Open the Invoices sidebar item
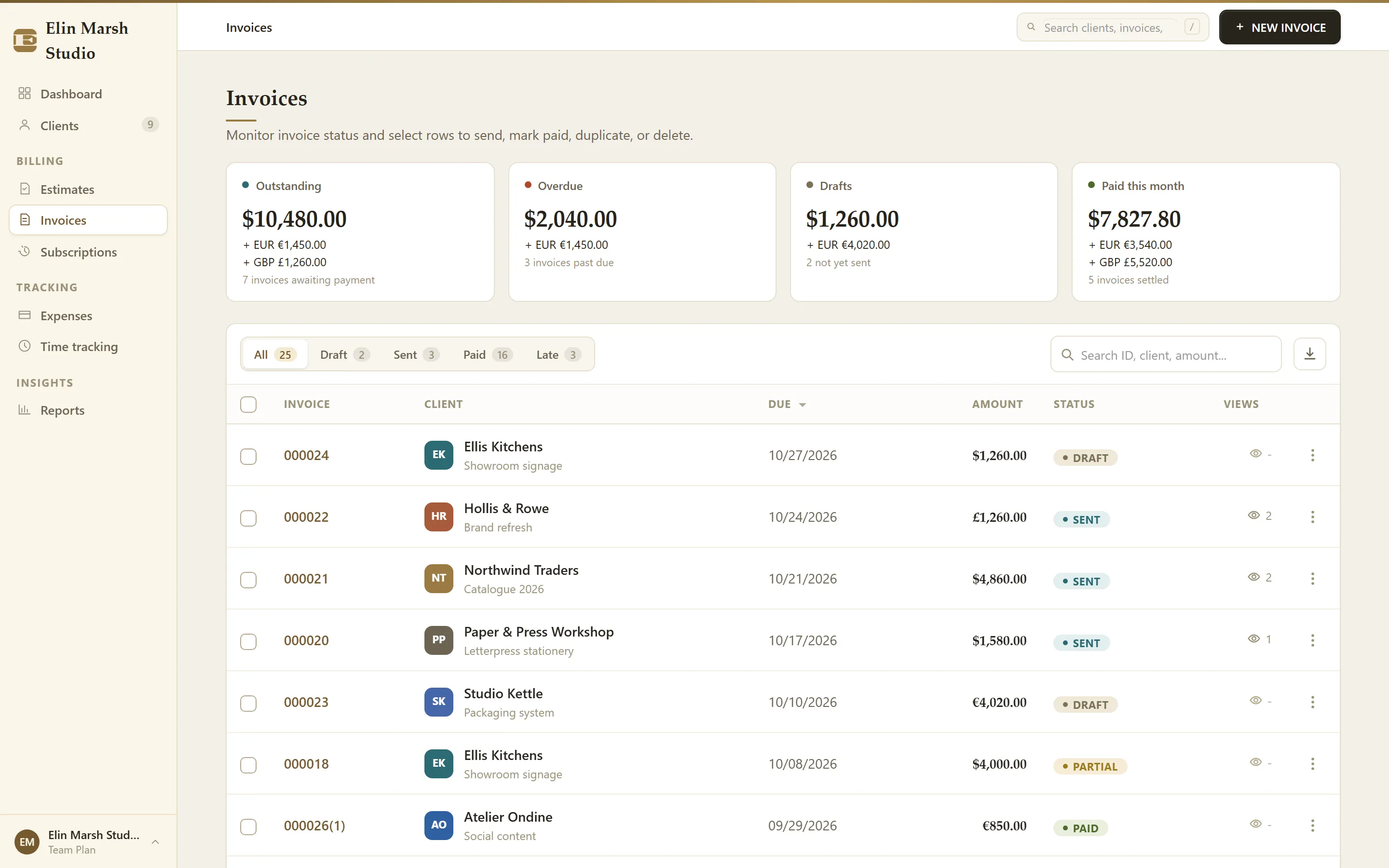Image resolution: width=1389 pixels, height=868 pixels. pos(88,220)
